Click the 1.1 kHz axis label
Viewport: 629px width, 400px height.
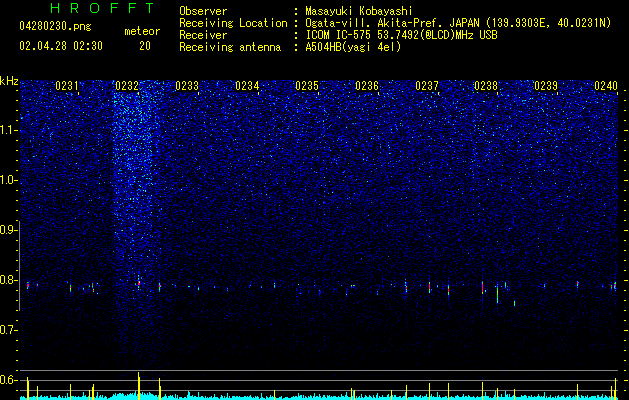click(x=7, y=130)
